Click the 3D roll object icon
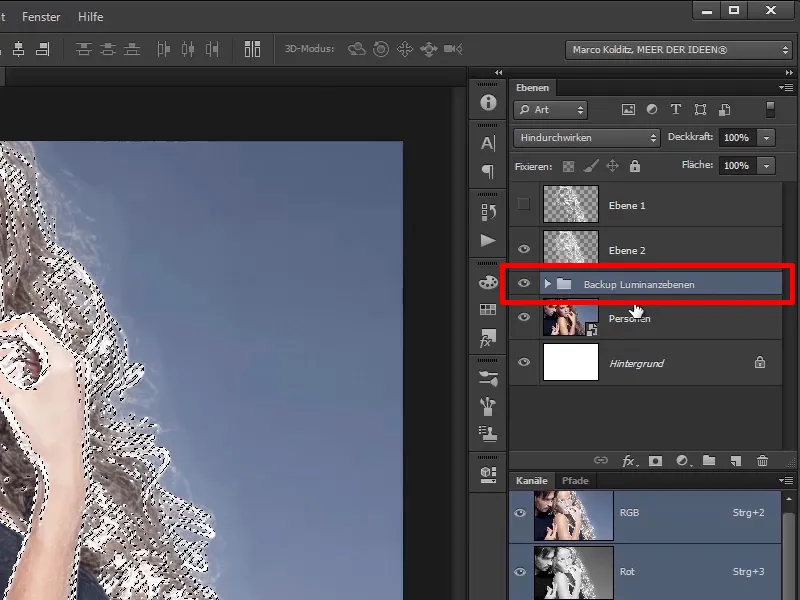 pos(381,49)
